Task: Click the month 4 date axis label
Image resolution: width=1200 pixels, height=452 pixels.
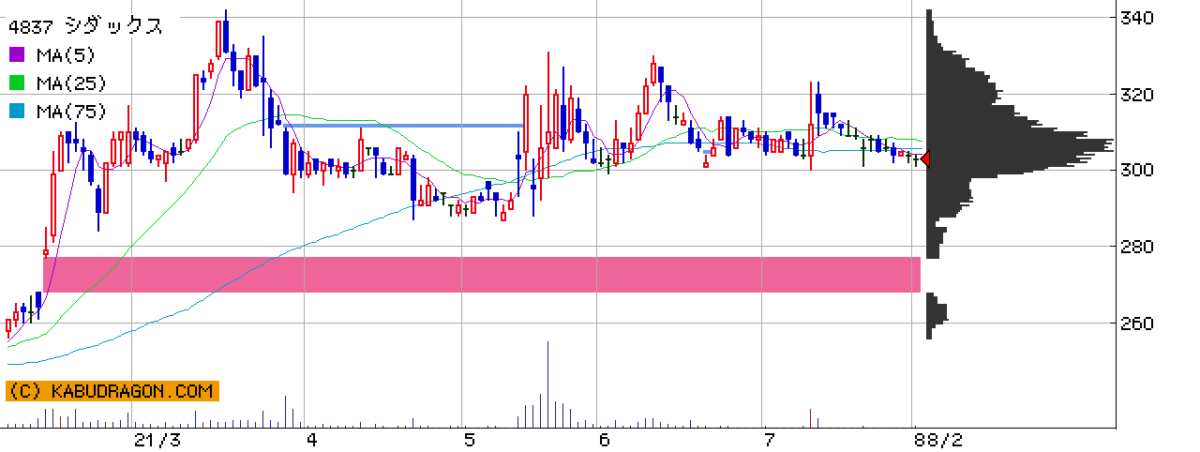Action: tap(311, 439)
